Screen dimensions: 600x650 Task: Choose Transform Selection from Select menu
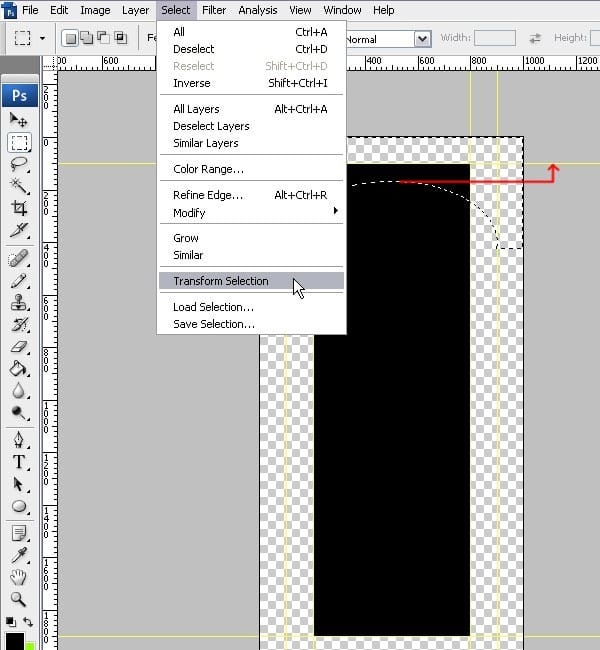(x=251, y=281)
